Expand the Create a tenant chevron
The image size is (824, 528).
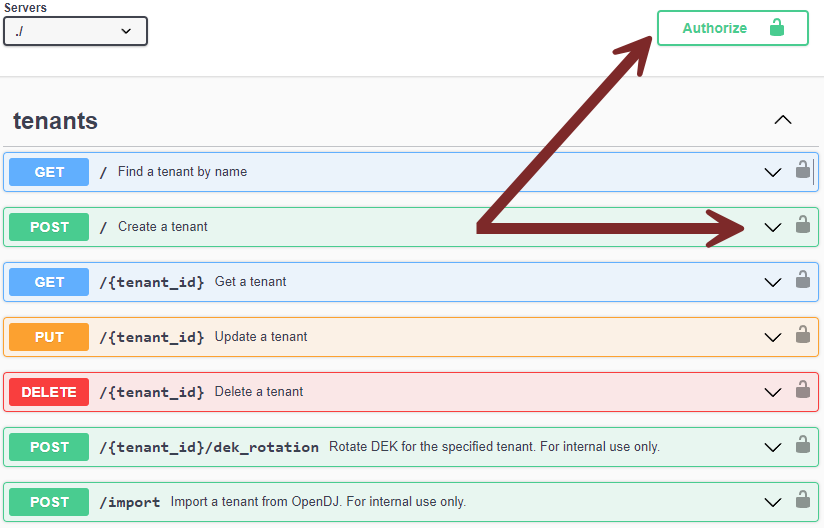click(x=772, y=227)
